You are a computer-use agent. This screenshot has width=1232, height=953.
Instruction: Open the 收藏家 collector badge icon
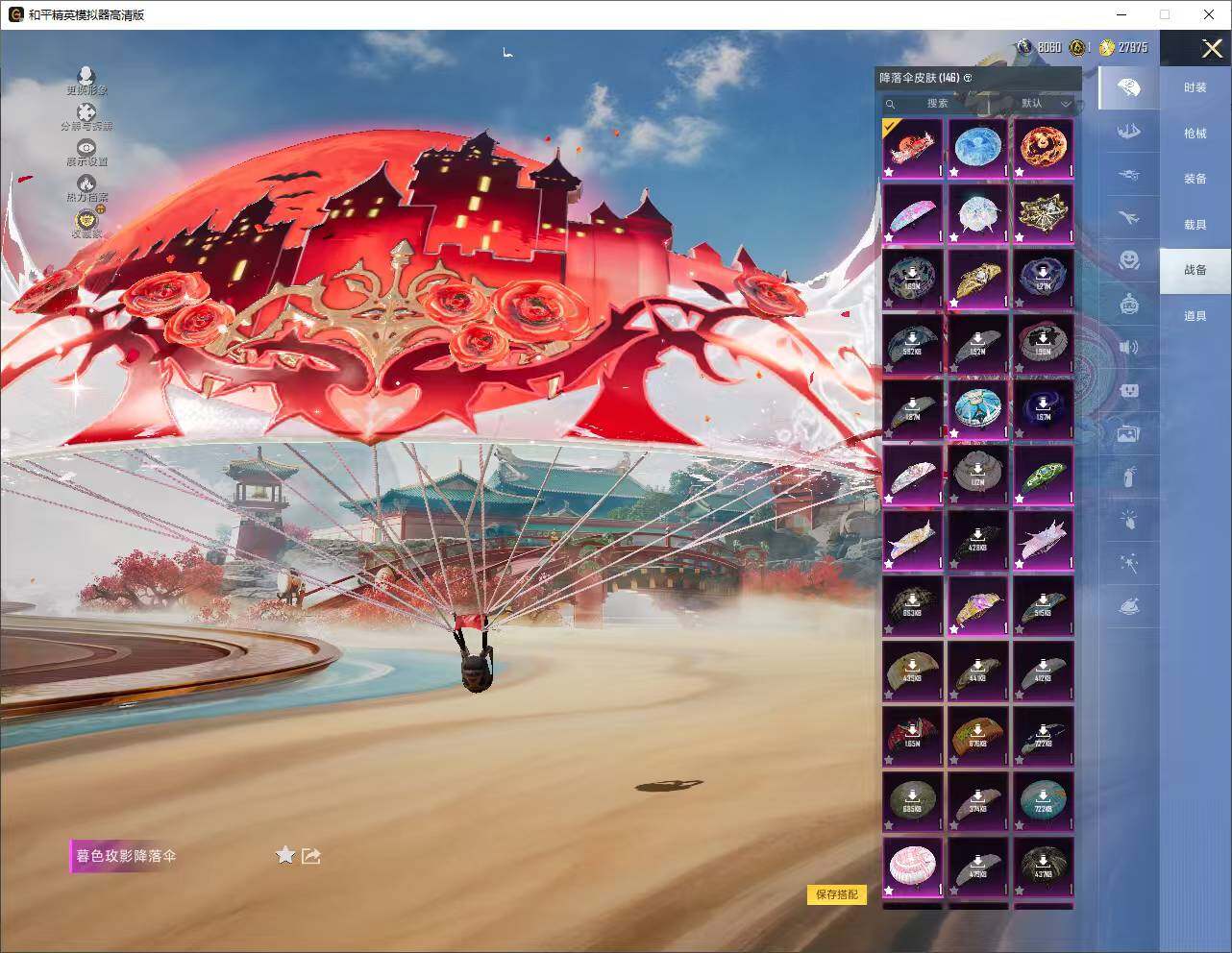[86, 220]
